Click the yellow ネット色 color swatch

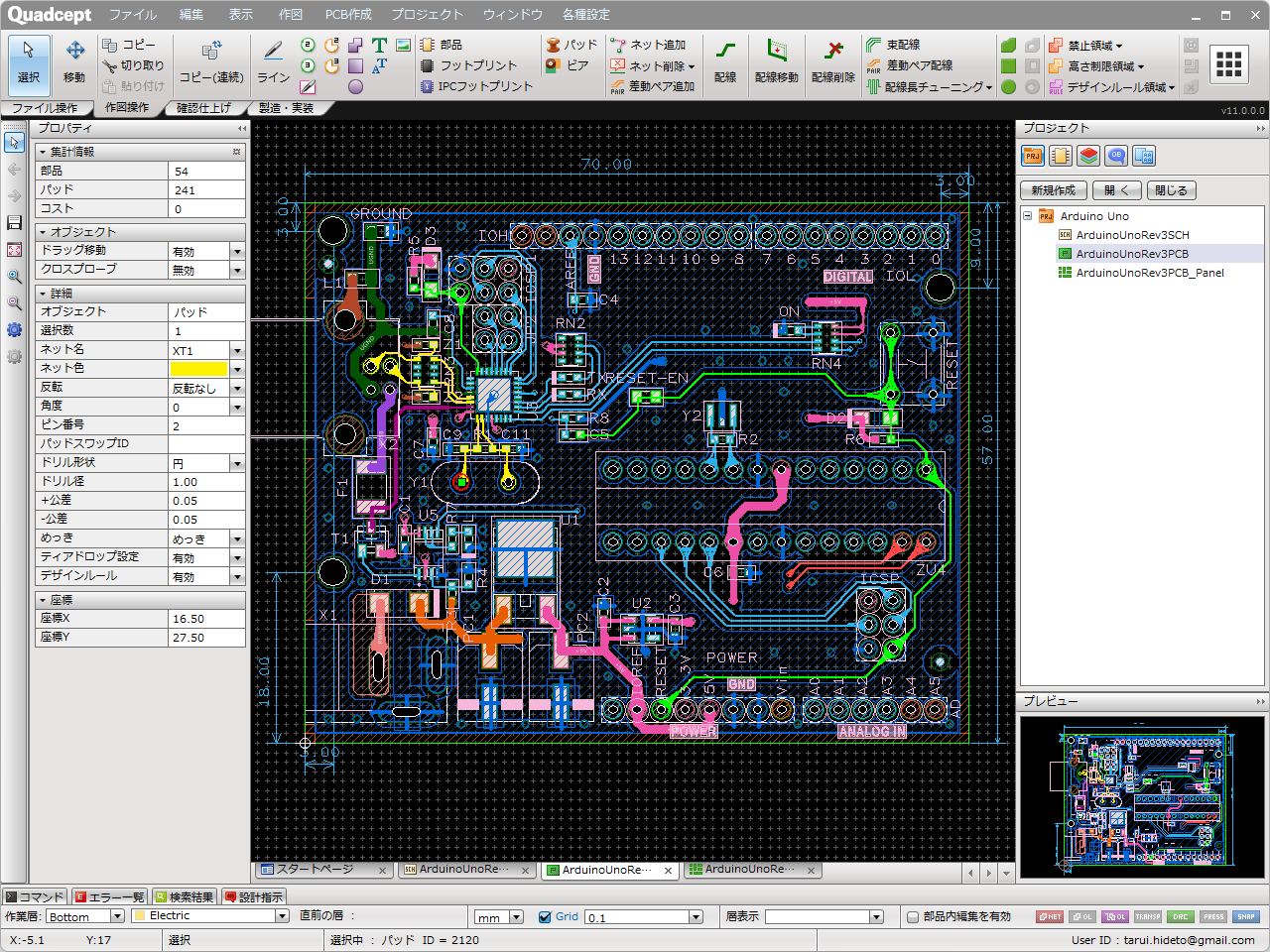tap(199, 369)
